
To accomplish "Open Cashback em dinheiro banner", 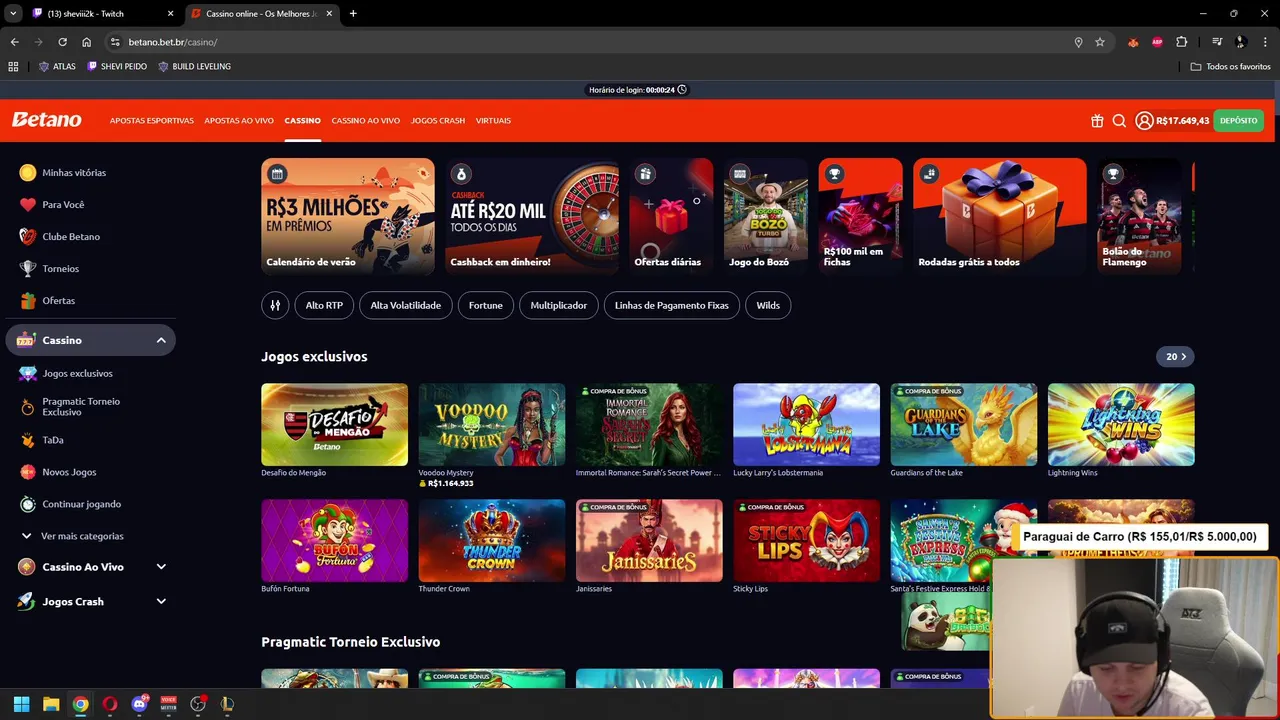I will click(532, 216).
